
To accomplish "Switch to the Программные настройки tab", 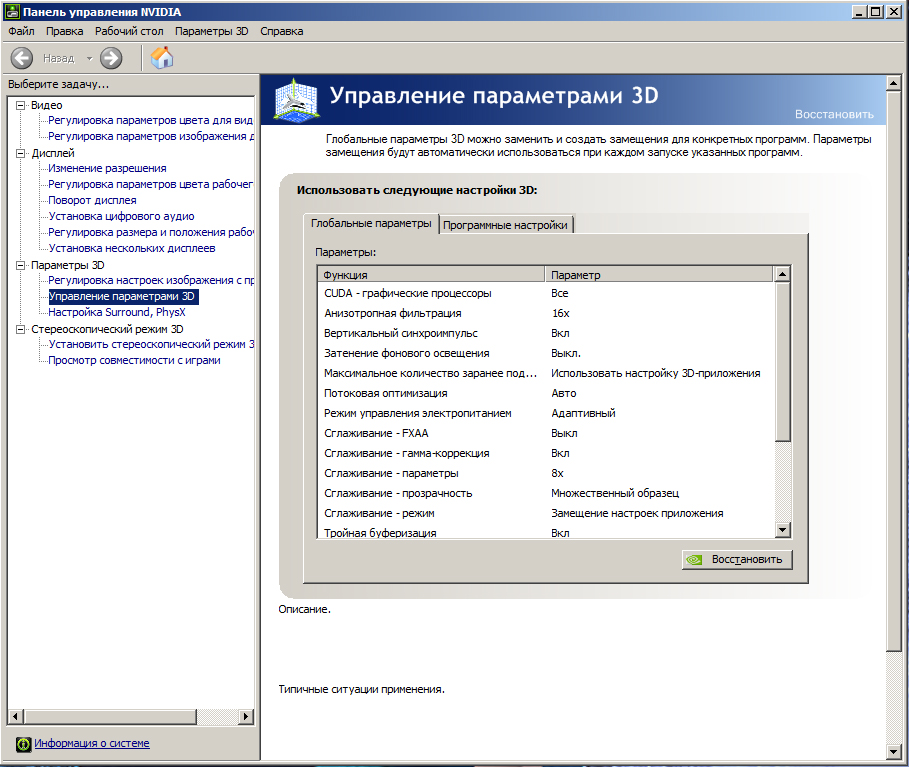I will [506, 225].
